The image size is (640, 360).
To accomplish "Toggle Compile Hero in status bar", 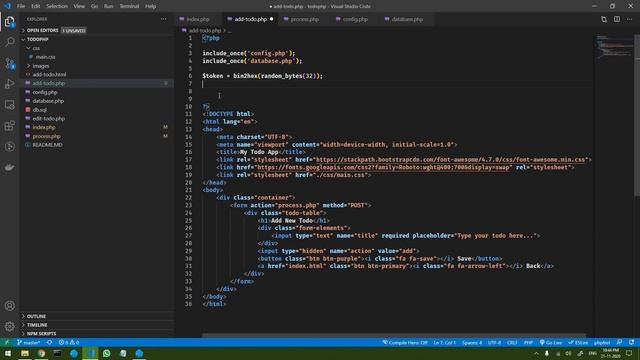I will 405,342.
